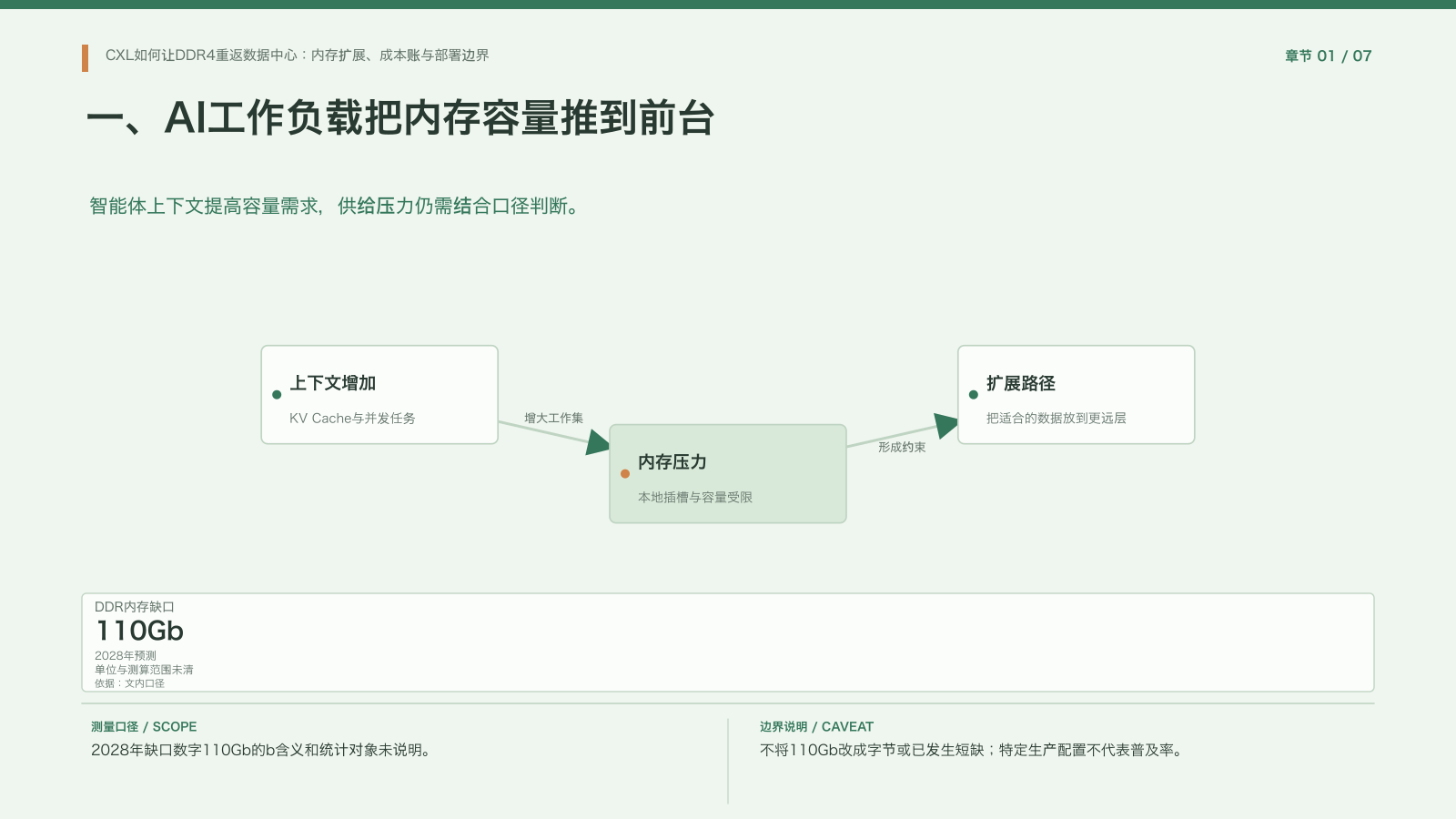The width and height of the screenshot is (1456, 819).
Task: Select the caveat sentence starting with 不将110Gb
Action: click(973, 750)
